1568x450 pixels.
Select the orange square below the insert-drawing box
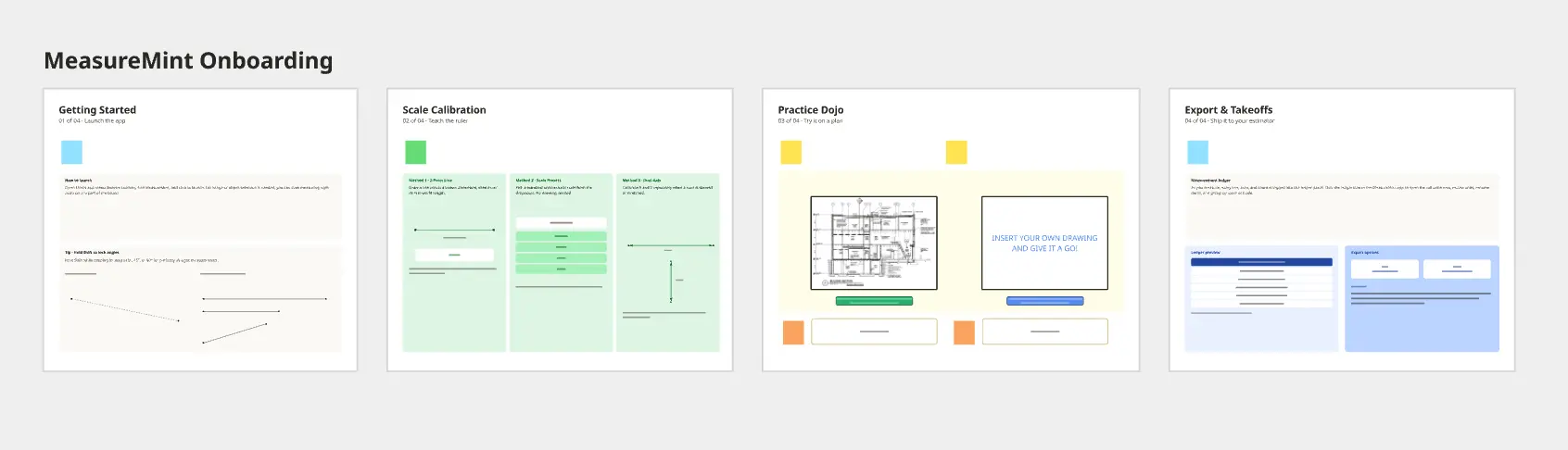[964, 332]
